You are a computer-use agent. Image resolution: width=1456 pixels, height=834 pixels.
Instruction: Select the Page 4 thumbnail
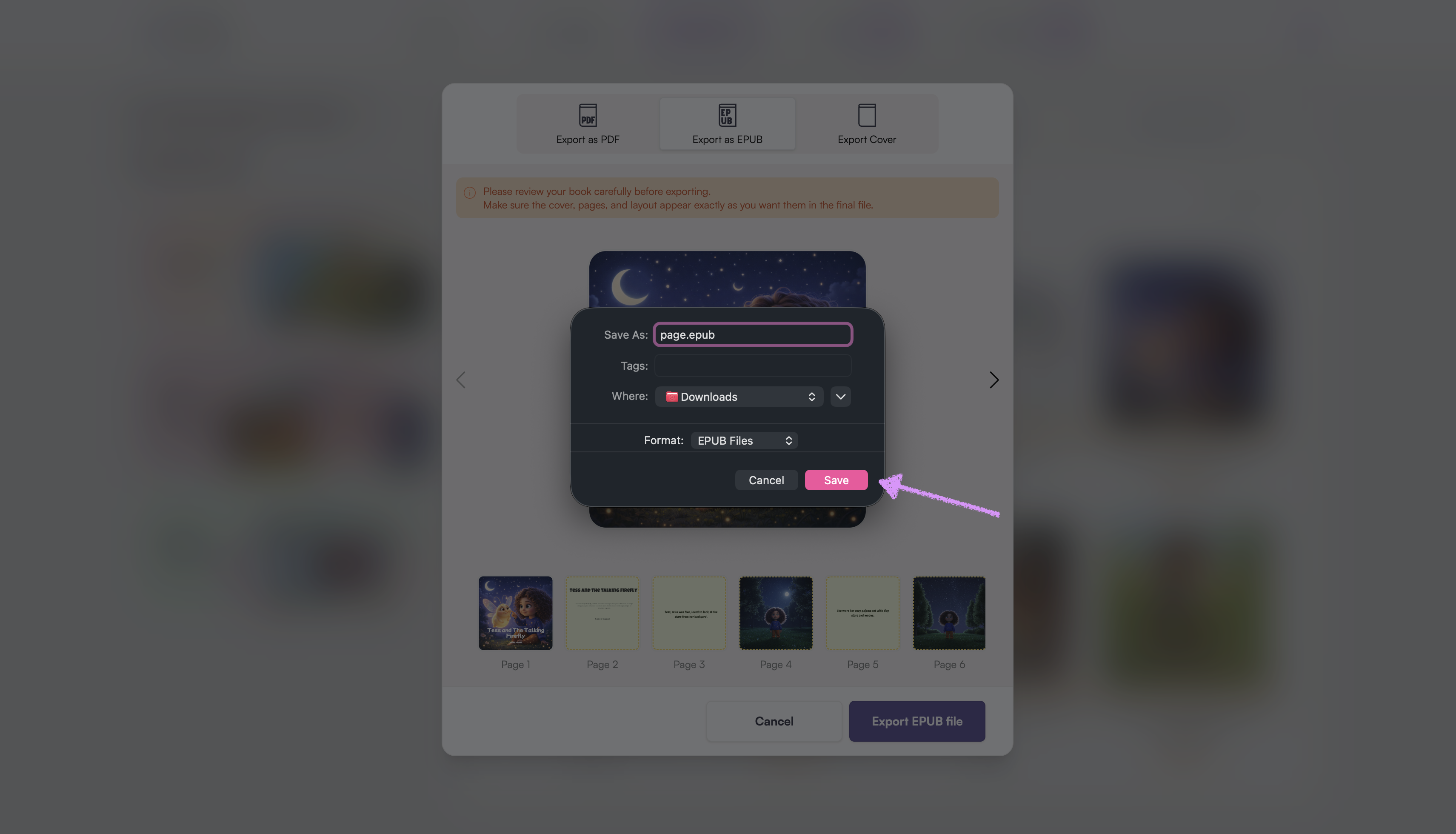click(x=776, y=613)
